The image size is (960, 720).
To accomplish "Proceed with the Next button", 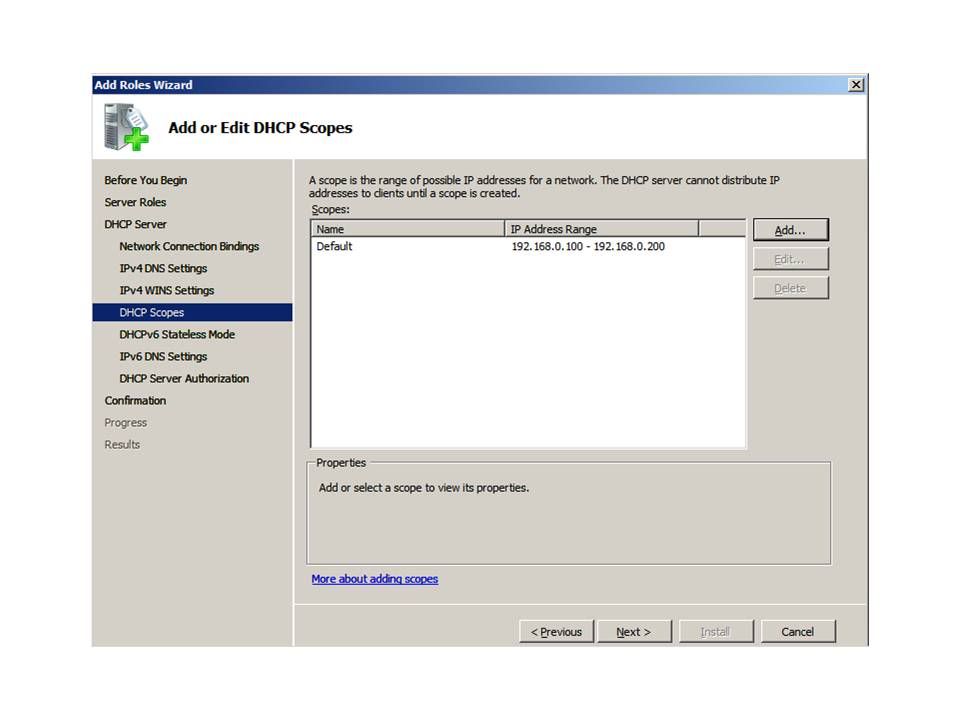I will point(634,631).
